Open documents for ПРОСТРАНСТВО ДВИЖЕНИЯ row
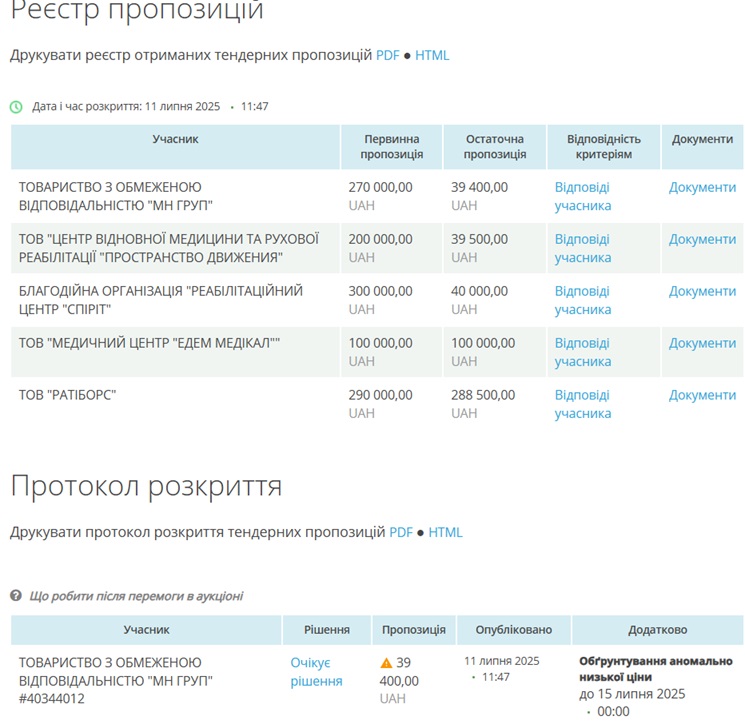The width and height of the screenshot is (745, 724). click(x=702, y=239)
